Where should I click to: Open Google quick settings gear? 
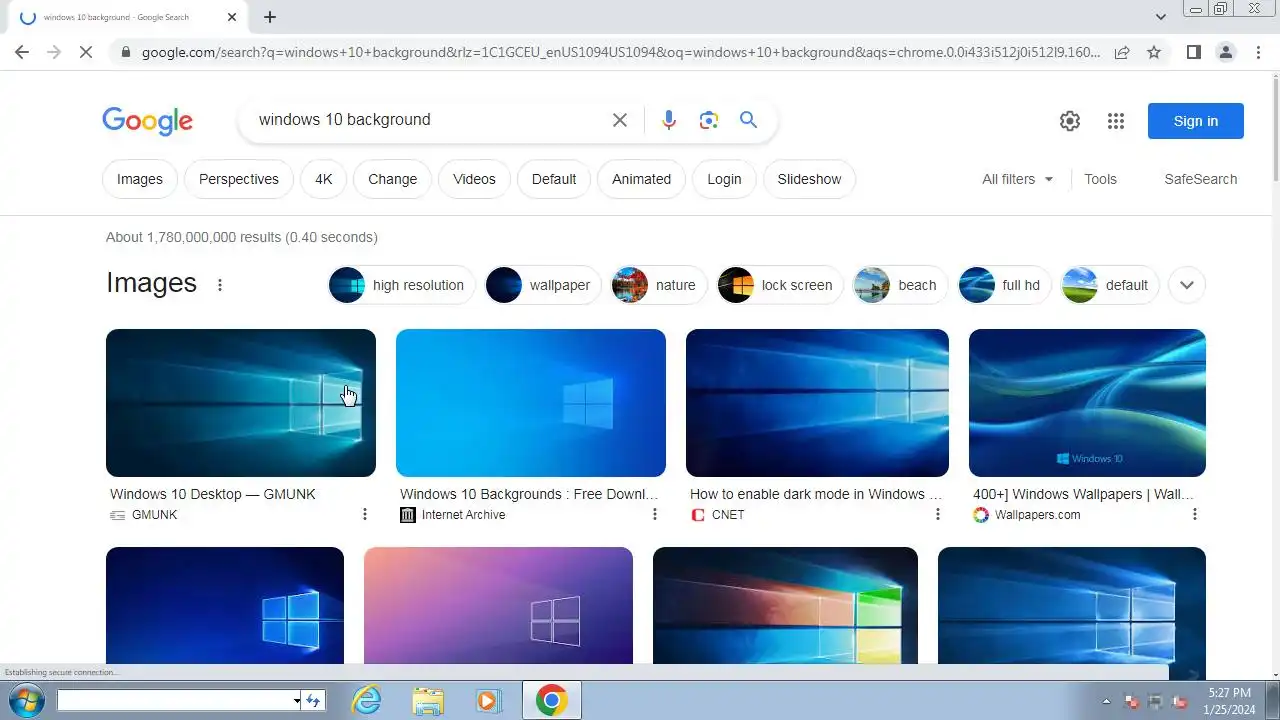tap(1070, 121)
